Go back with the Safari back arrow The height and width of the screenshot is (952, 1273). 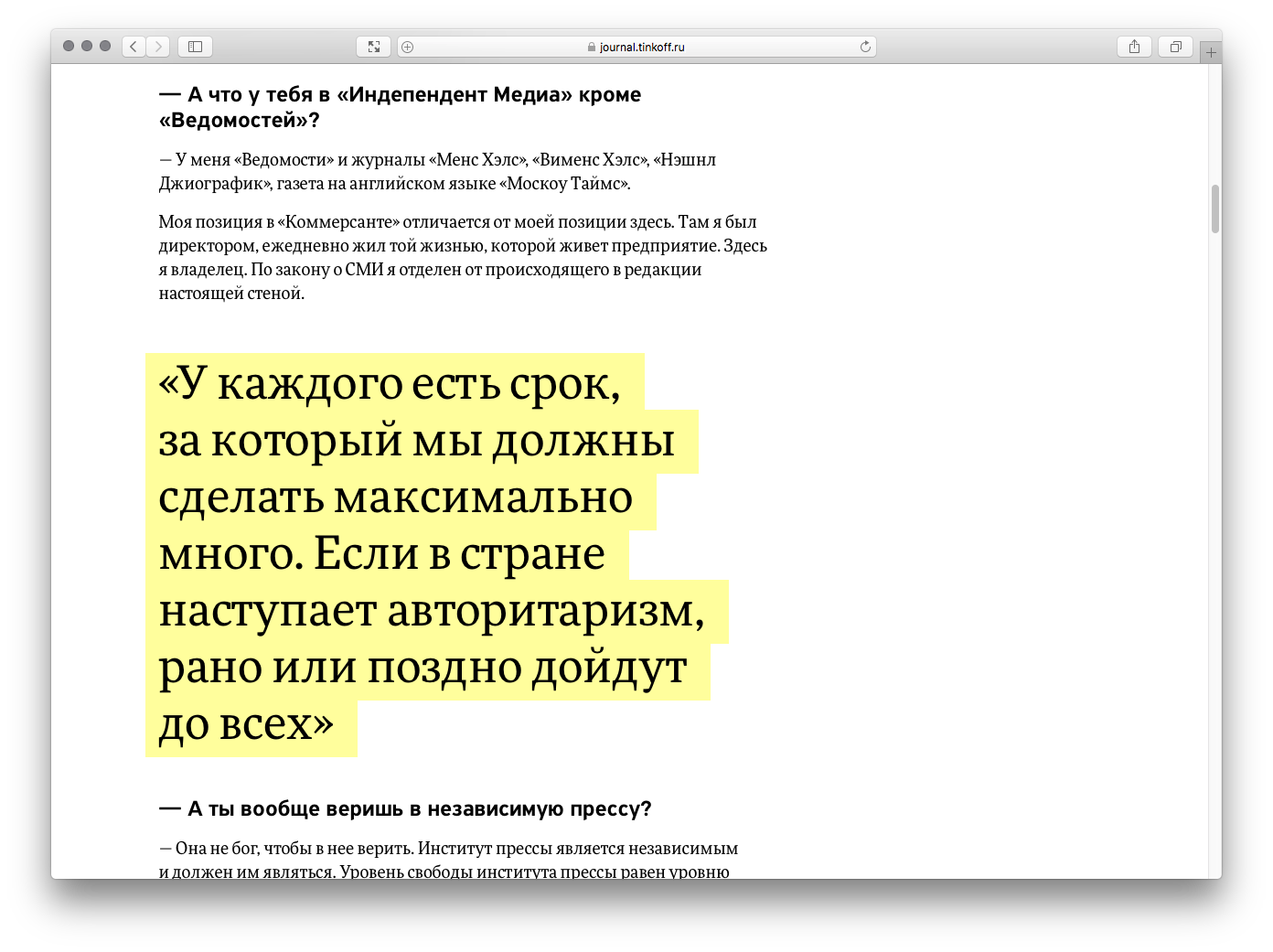tap(134, 47)
